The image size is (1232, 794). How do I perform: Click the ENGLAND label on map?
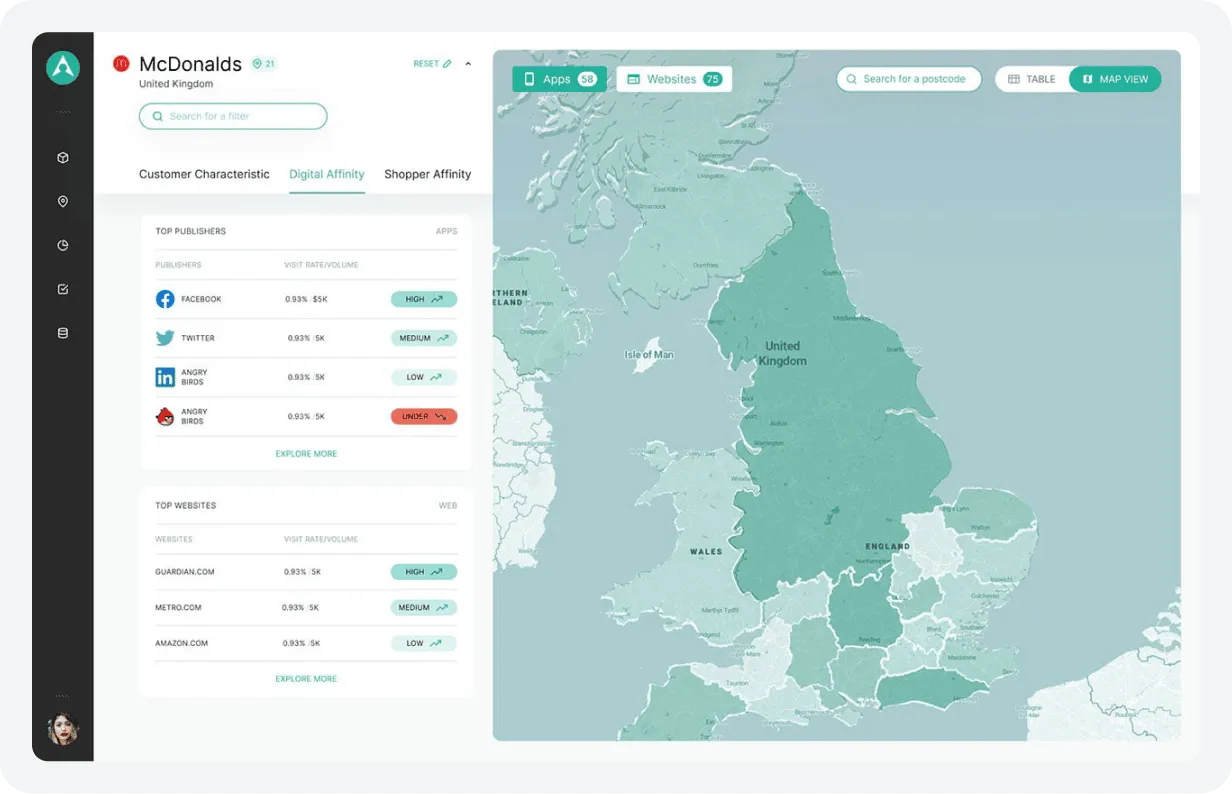[888, 547]
